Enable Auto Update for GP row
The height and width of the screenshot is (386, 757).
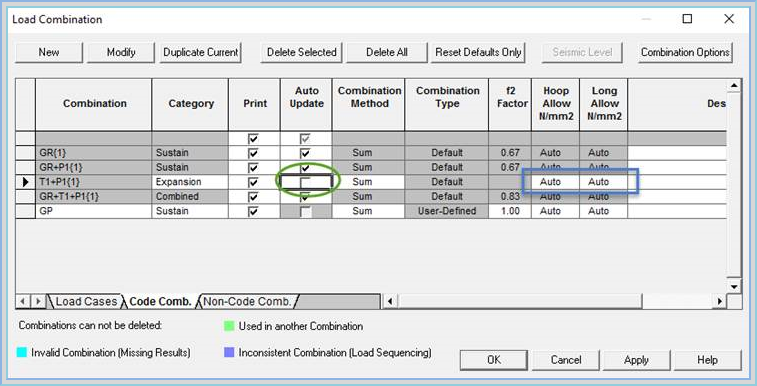pyautogui.click(x=305, y=211)
